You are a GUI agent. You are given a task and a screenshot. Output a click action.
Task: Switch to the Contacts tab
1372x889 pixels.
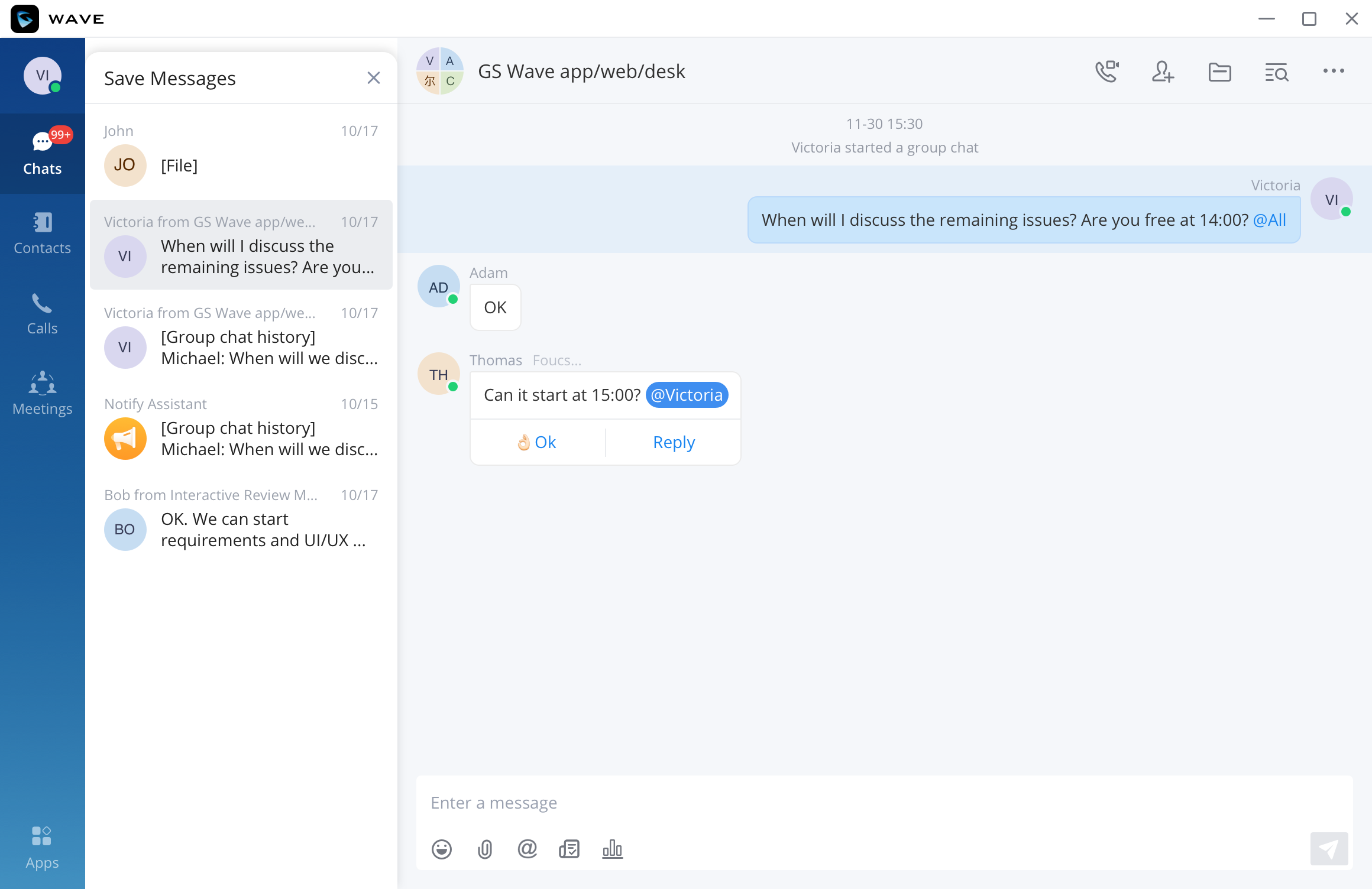[x=43, y=234]
